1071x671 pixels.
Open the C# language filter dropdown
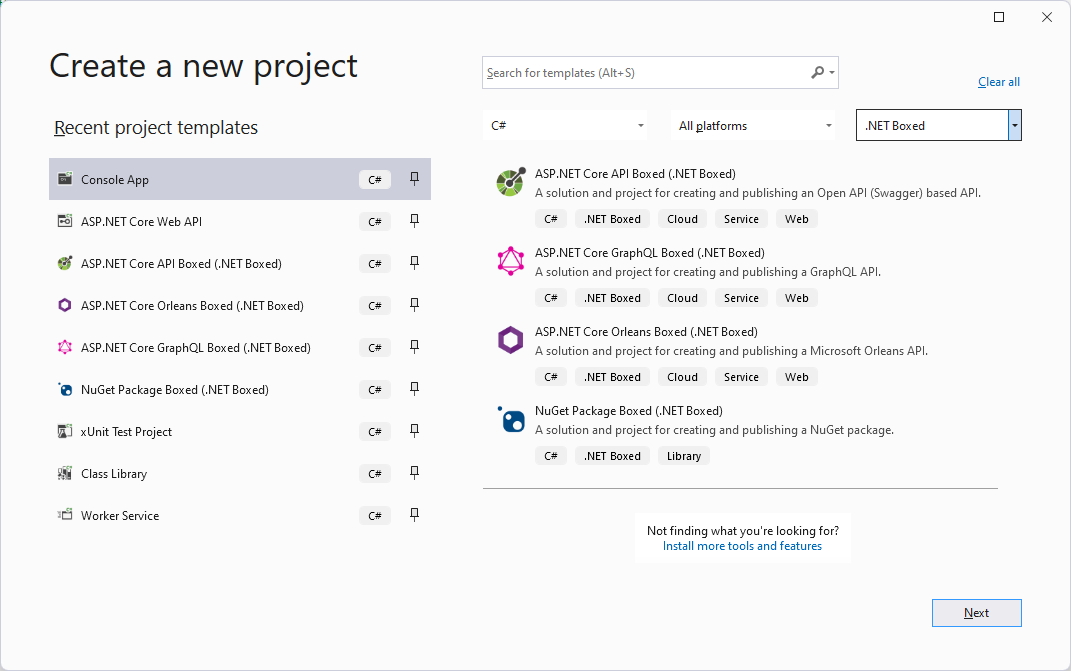566,126
